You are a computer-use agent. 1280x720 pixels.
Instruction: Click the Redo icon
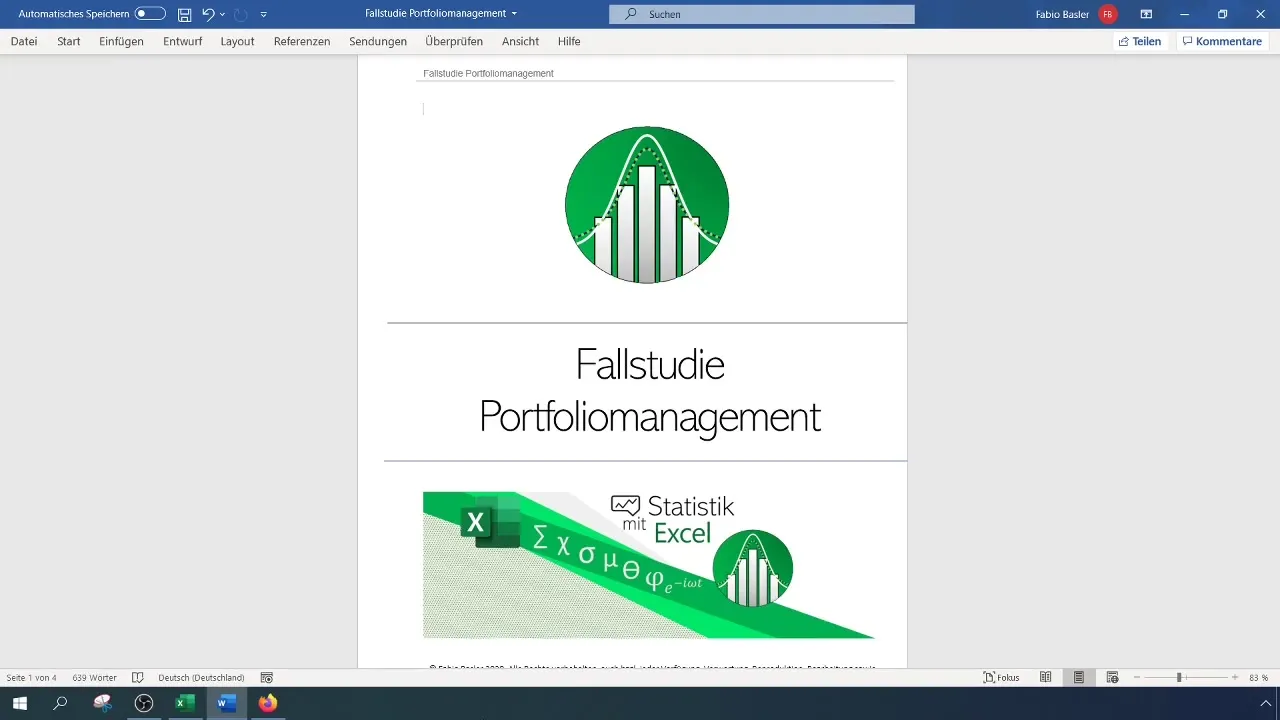click(x=241, y=14)
